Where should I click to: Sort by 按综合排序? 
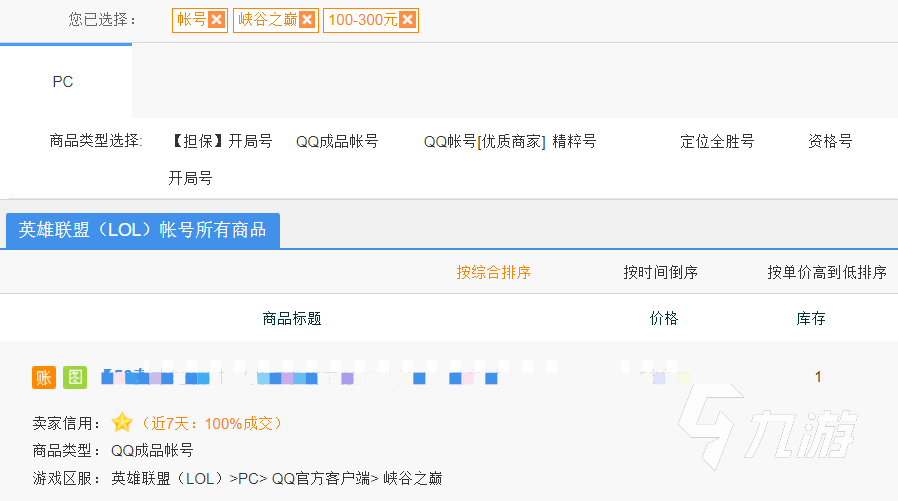pyautogui.click(x=494, y=273)
